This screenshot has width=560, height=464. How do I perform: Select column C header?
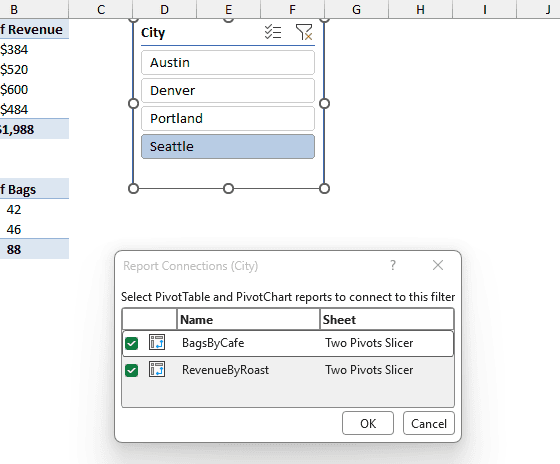point(101,9)
